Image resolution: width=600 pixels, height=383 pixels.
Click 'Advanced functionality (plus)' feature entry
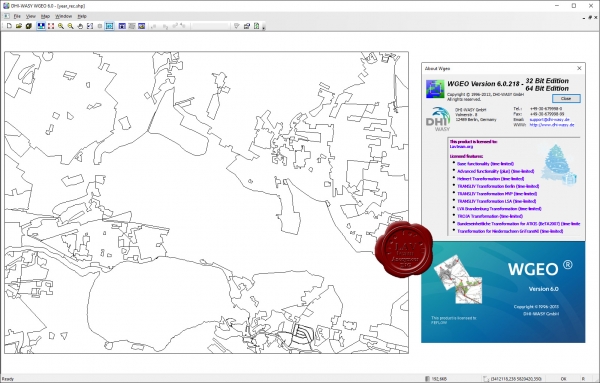pos(496,171)
